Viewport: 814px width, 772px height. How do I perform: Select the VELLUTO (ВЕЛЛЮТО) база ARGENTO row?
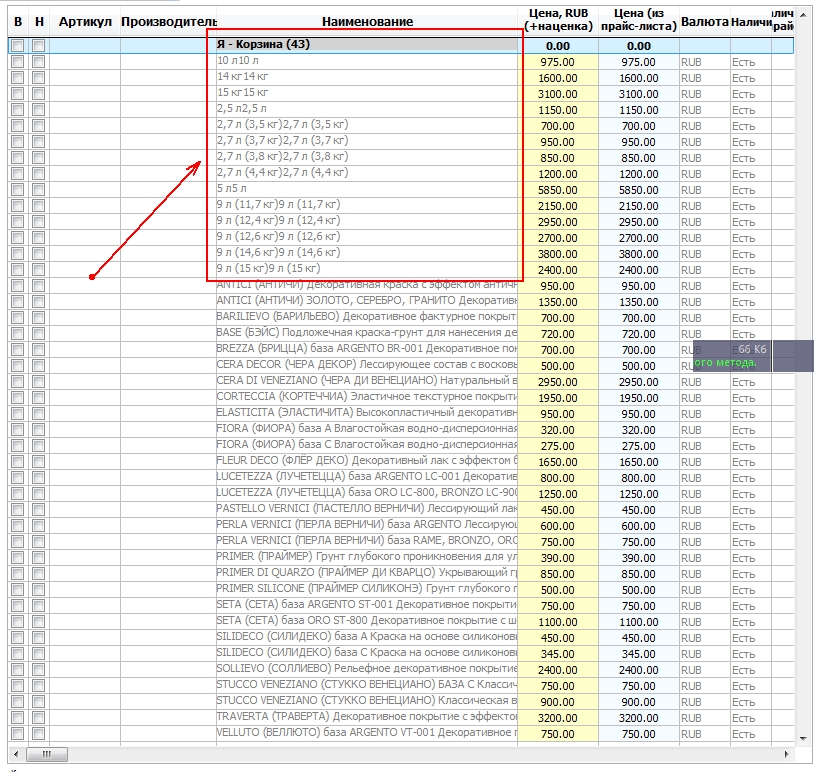(401, 734)
